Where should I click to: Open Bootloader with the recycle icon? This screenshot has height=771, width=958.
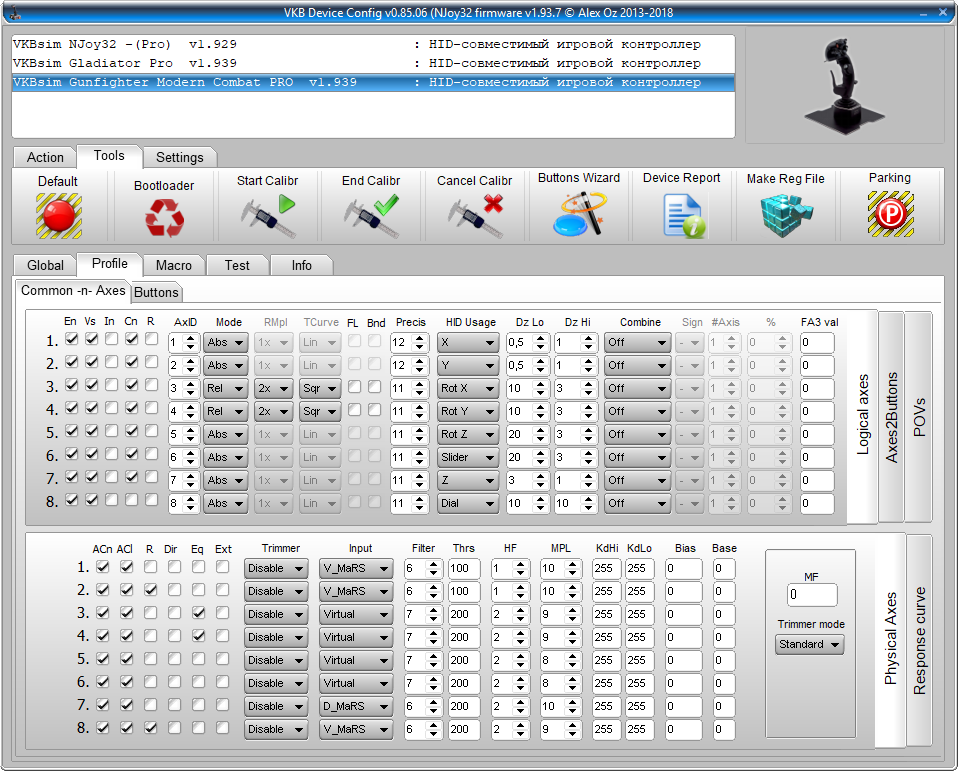coord(163,218)
